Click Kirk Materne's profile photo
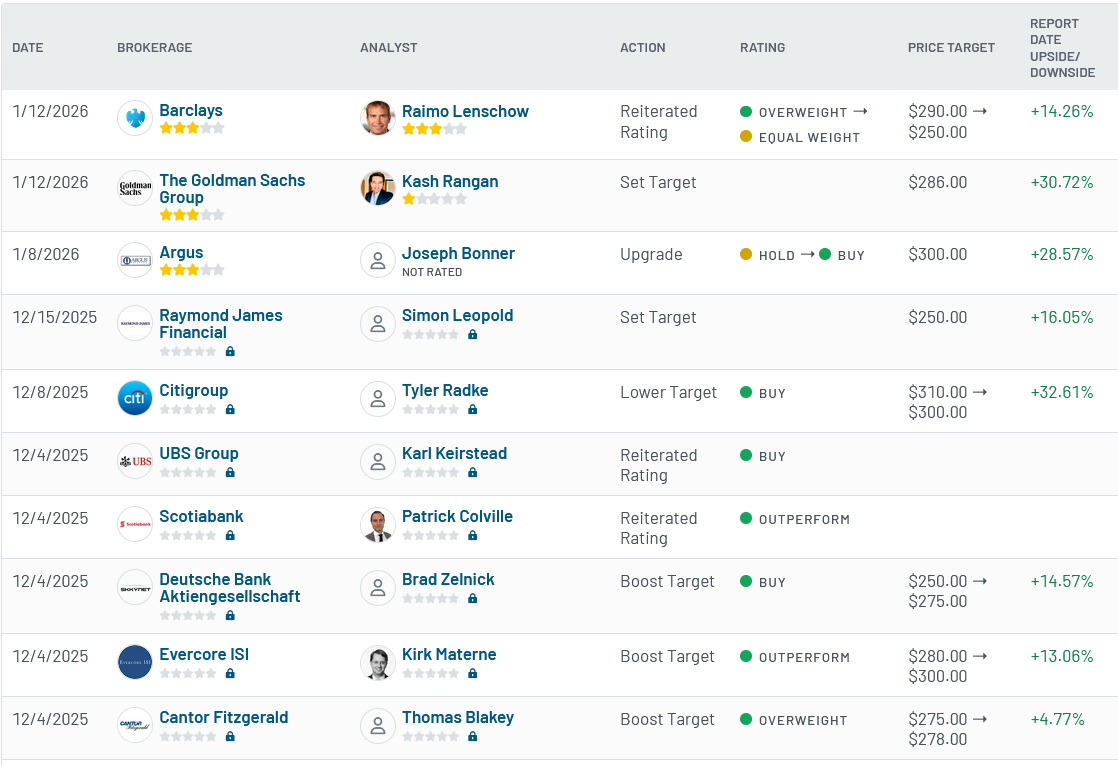 click(x=378, y=663)
